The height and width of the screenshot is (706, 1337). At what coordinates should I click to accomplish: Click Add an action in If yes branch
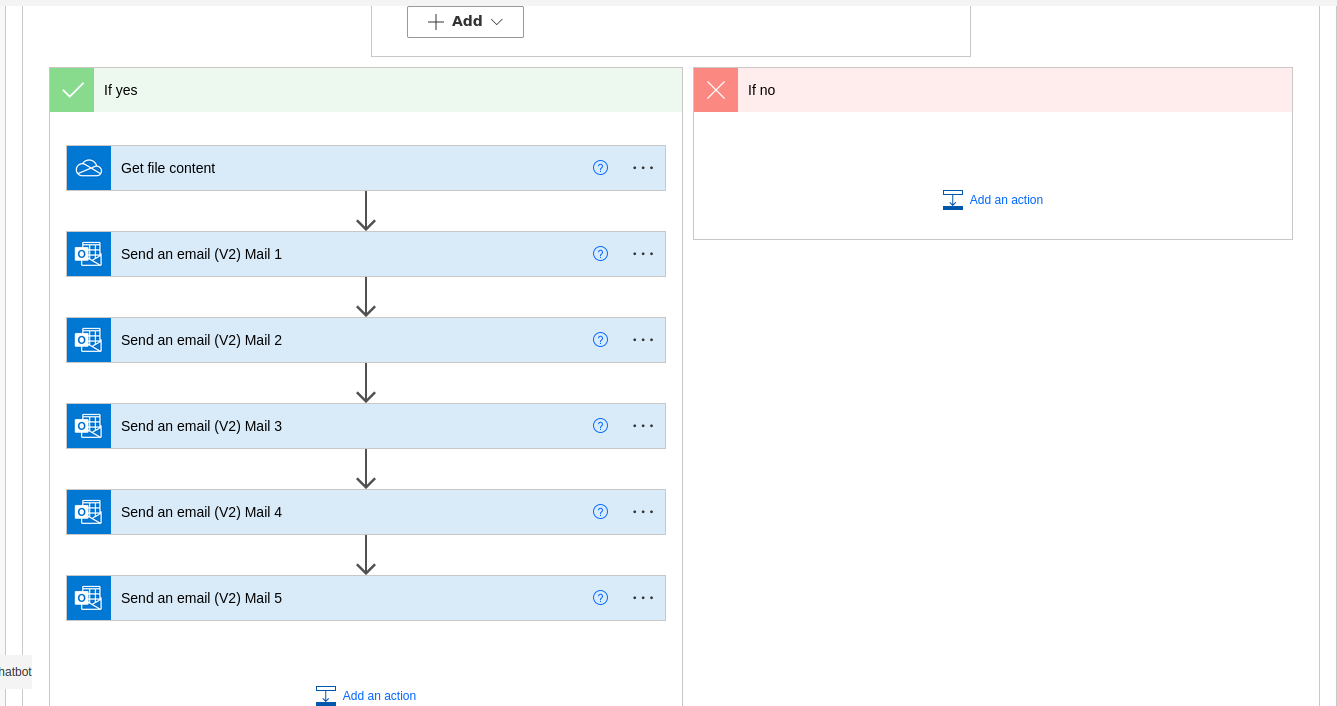[366, 696]
